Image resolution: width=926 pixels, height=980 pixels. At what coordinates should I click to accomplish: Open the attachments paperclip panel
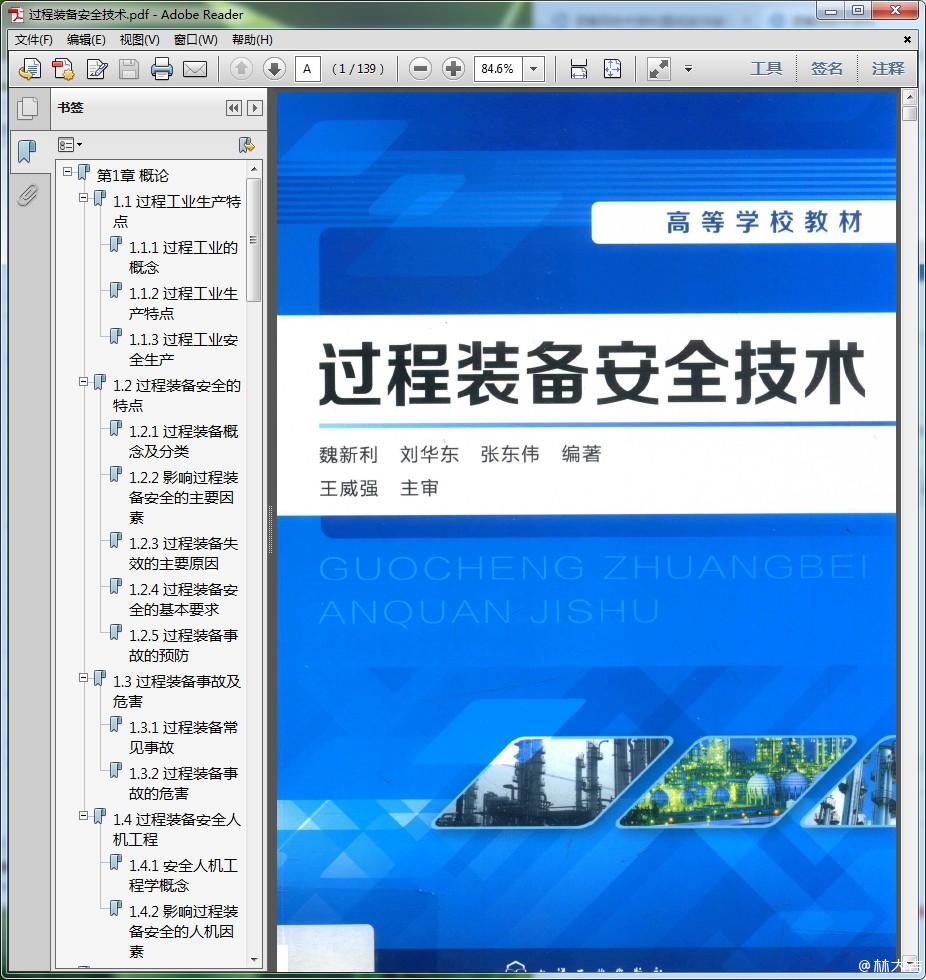tap(27, 196)
